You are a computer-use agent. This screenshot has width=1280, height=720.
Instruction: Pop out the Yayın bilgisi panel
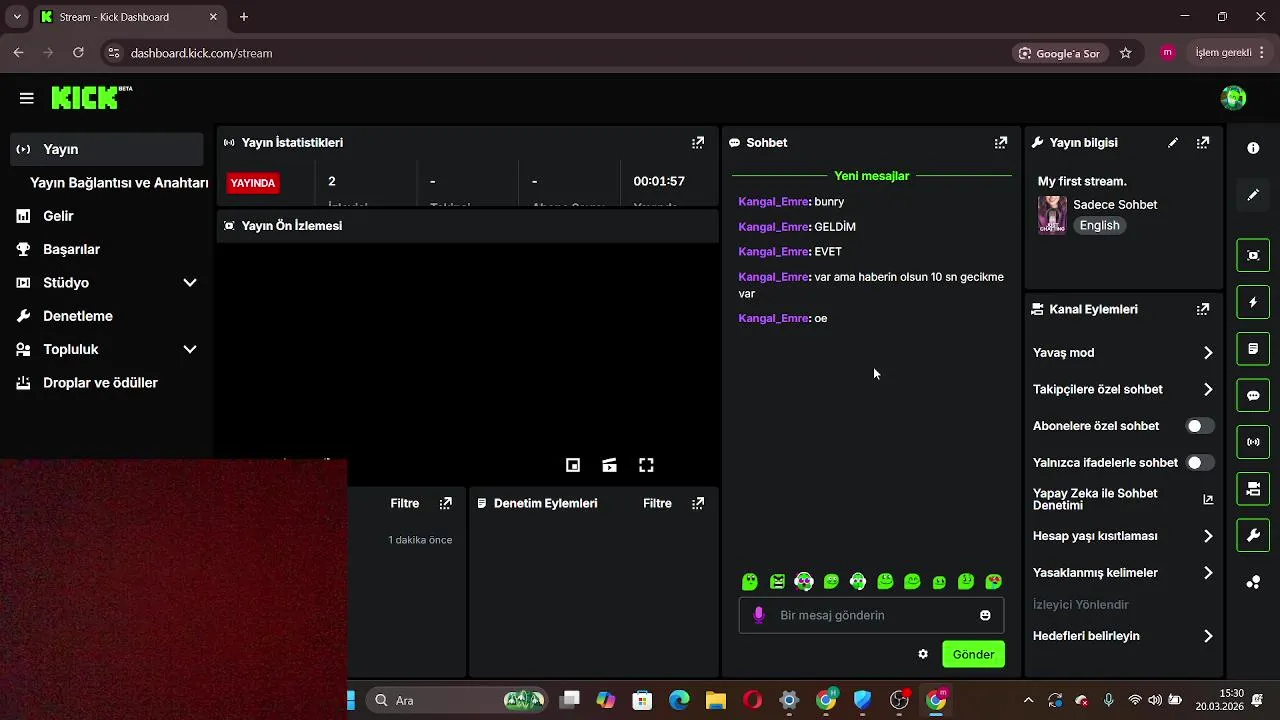pyautogui.click(x=1203, y=143)
